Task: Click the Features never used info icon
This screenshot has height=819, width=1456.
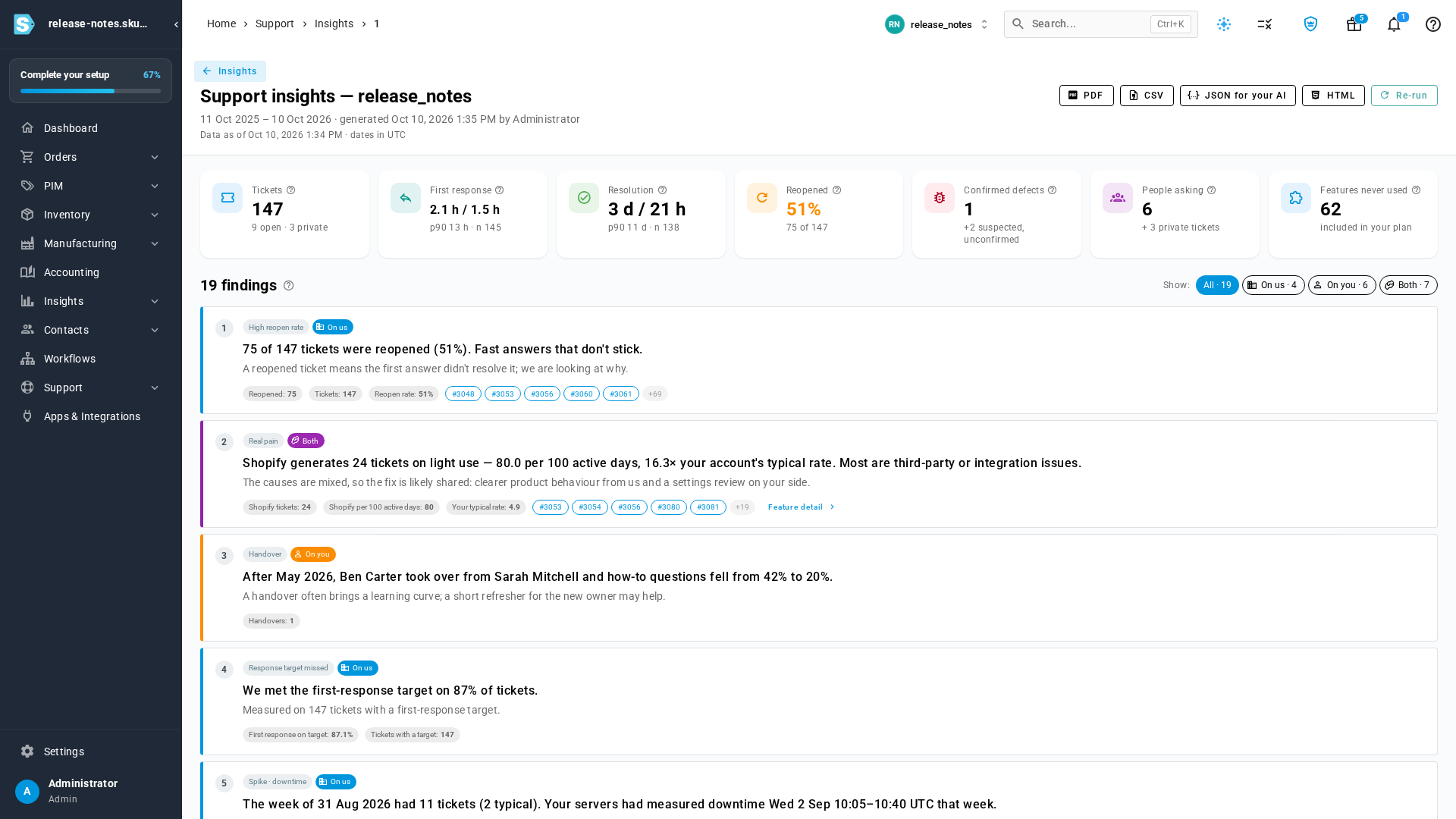Action: pyautogui.click(x=1416, y=190)
